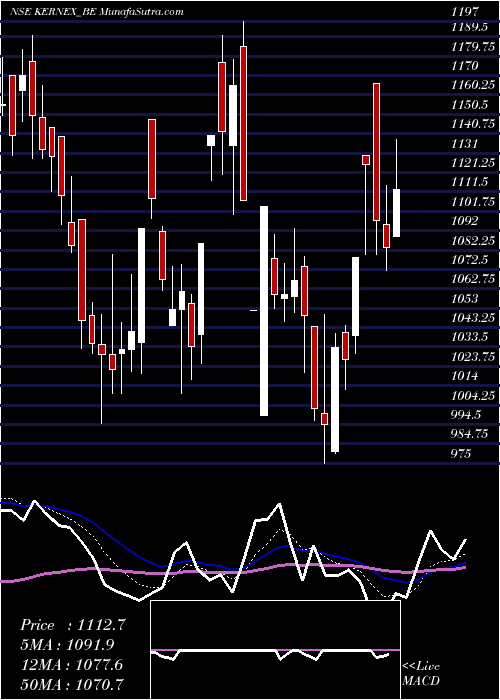Click the 1004.25 price axis label
Viewport: 500px width, 700px height.
pos(473,396)
